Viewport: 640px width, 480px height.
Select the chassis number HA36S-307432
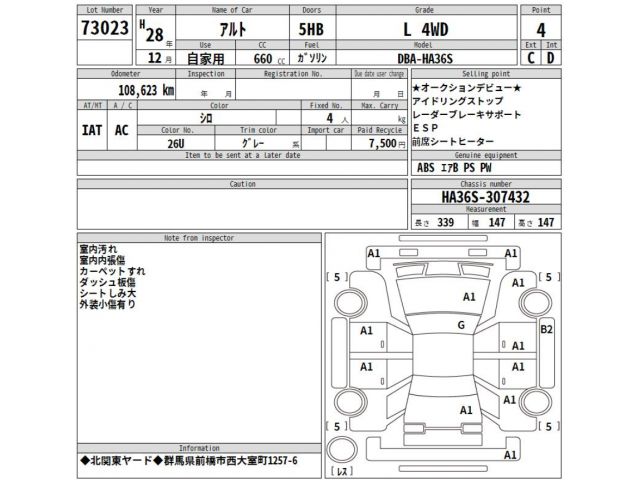pos(474,197)
